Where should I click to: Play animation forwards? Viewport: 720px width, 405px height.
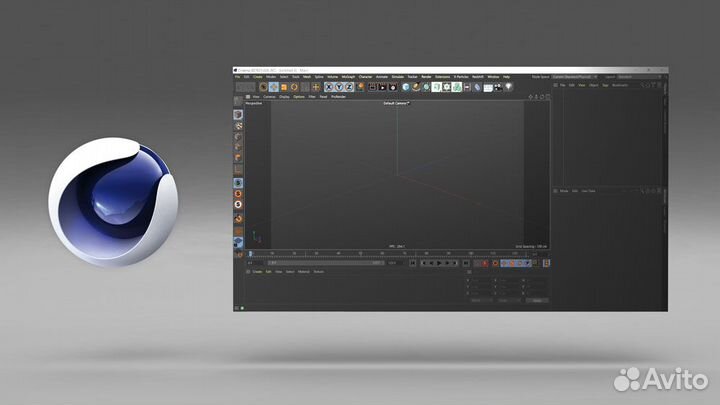[x=439, y=263]
